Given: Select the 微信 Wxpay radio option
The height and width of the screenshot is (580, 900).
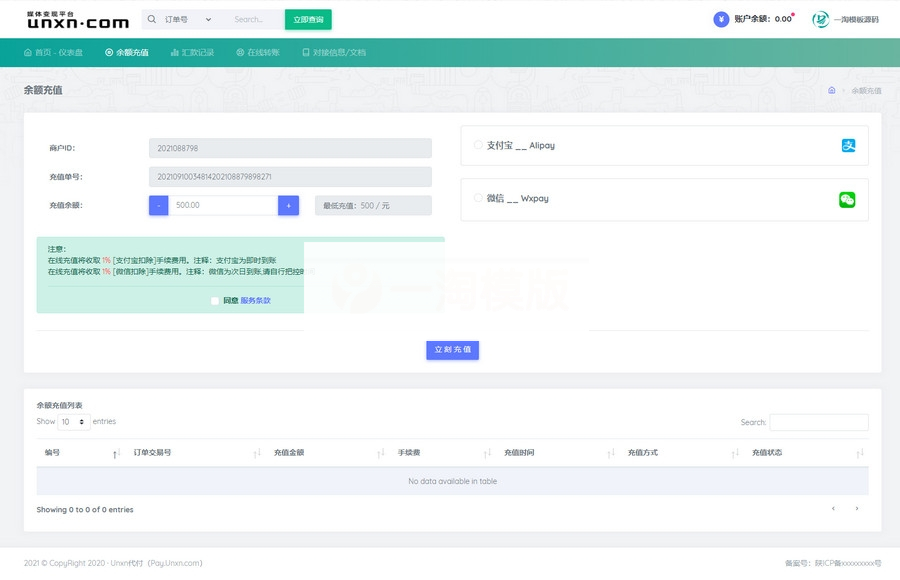Looking at the screenshot, I should click(478, 198).
